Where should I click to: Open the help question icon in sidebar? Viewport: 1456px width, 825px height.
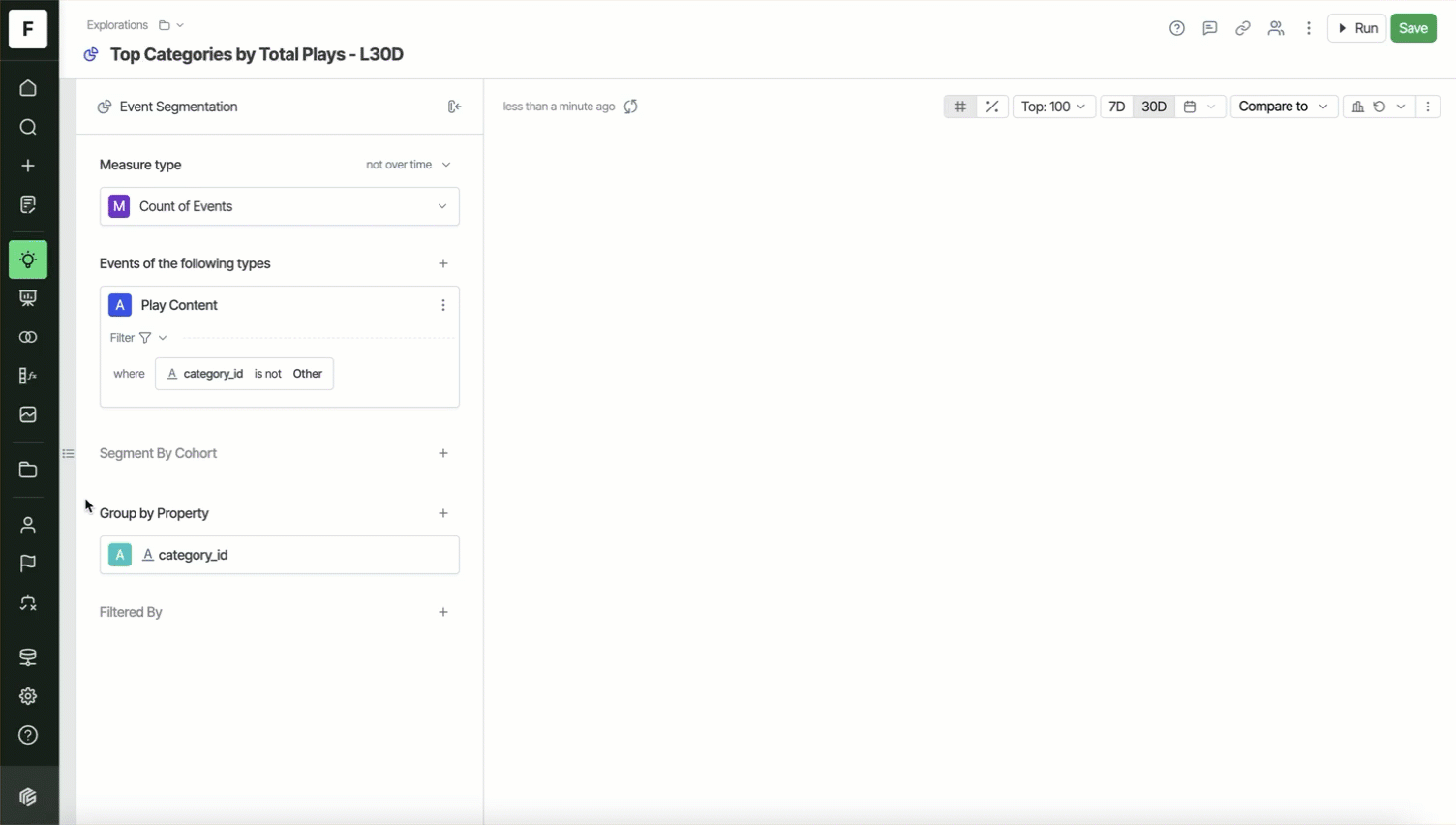[28, 735]
